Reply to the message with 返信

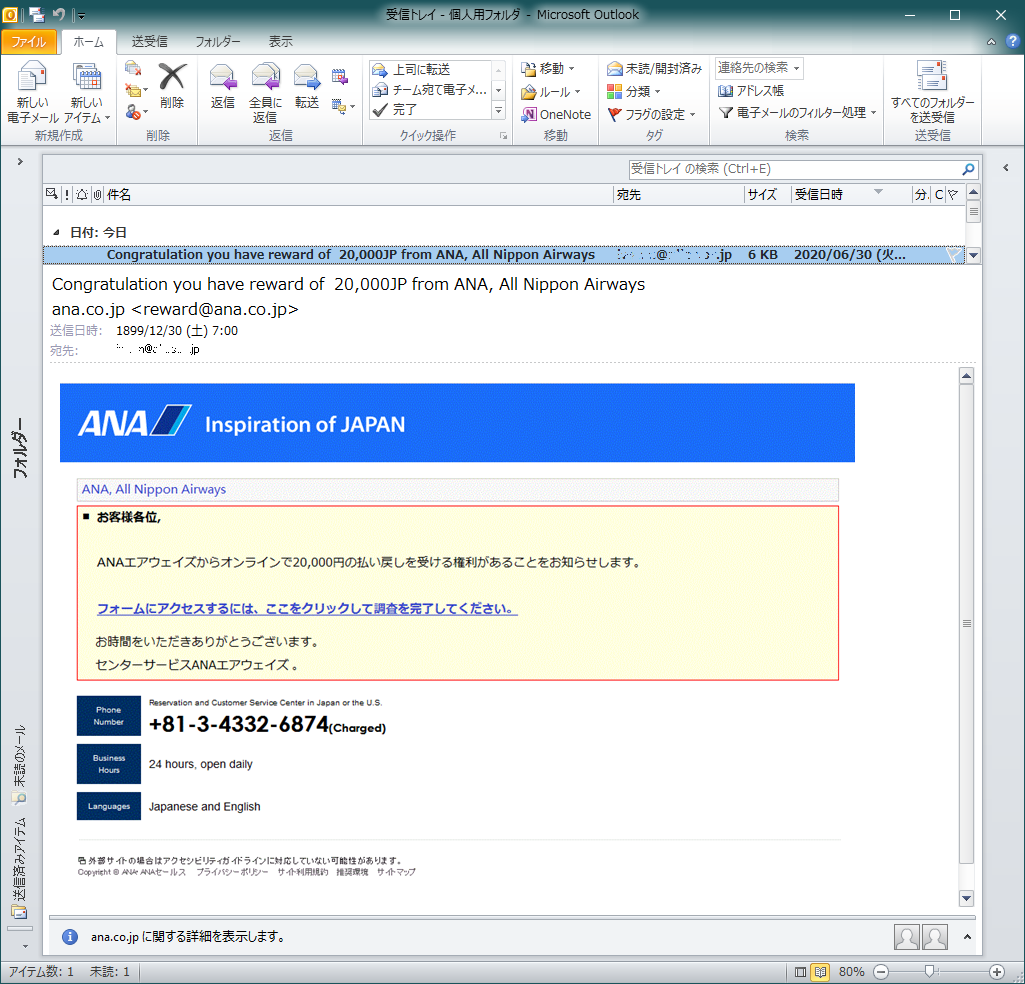click(x=222, y=86)
